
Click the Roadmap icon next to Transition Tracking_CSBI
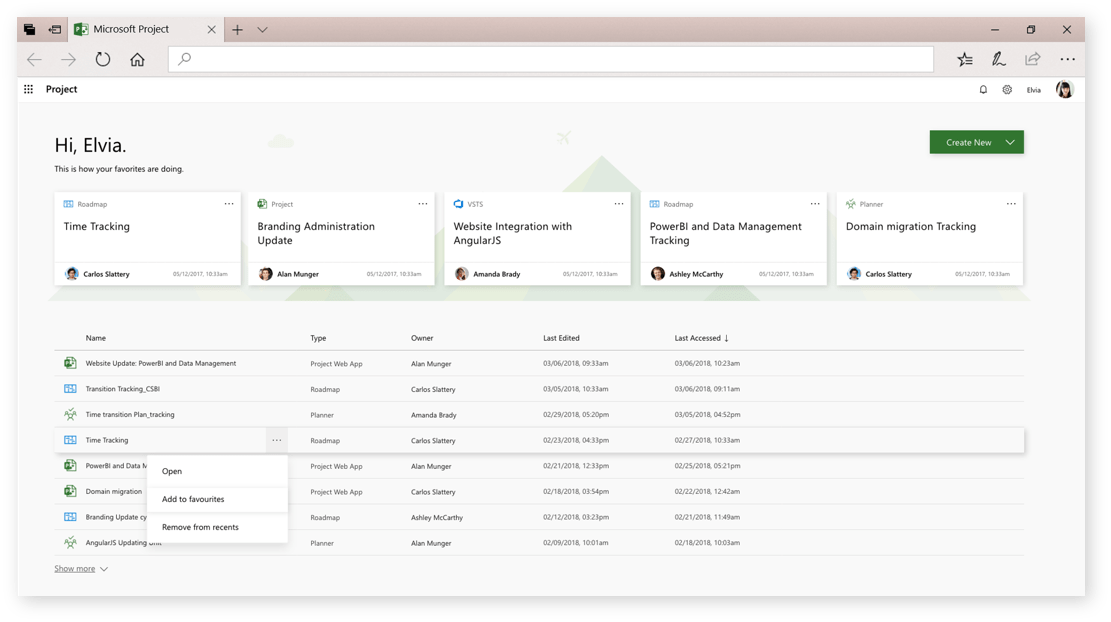click(69, 388)
